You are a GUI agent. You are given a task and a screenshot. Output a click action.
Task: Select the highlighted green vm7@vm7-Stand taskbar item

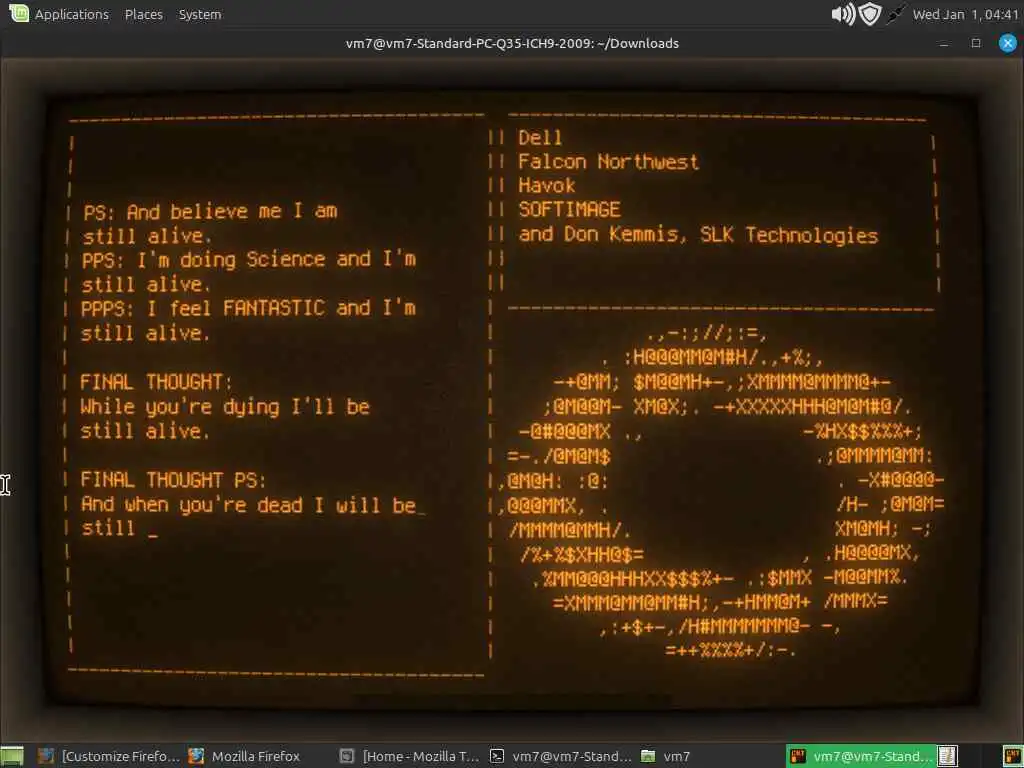coord(861,756)
